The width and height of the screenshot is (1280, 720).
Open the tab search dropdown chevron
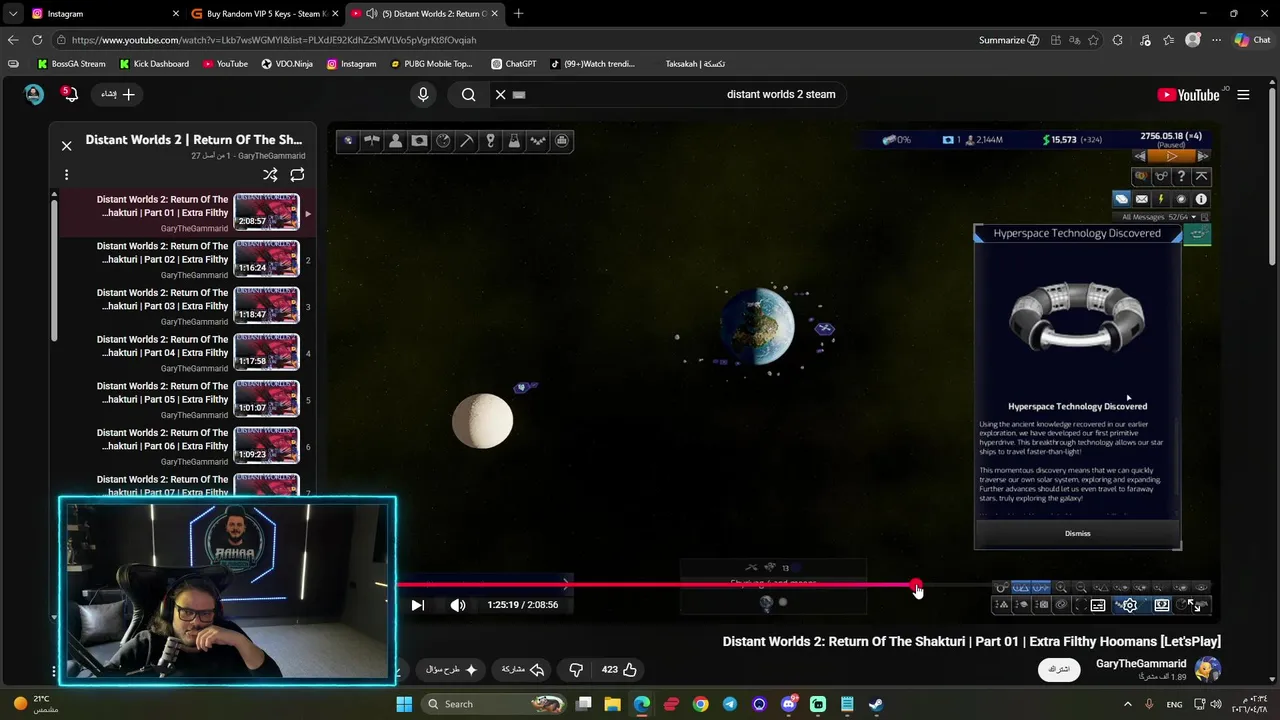[x=13, y=14]
